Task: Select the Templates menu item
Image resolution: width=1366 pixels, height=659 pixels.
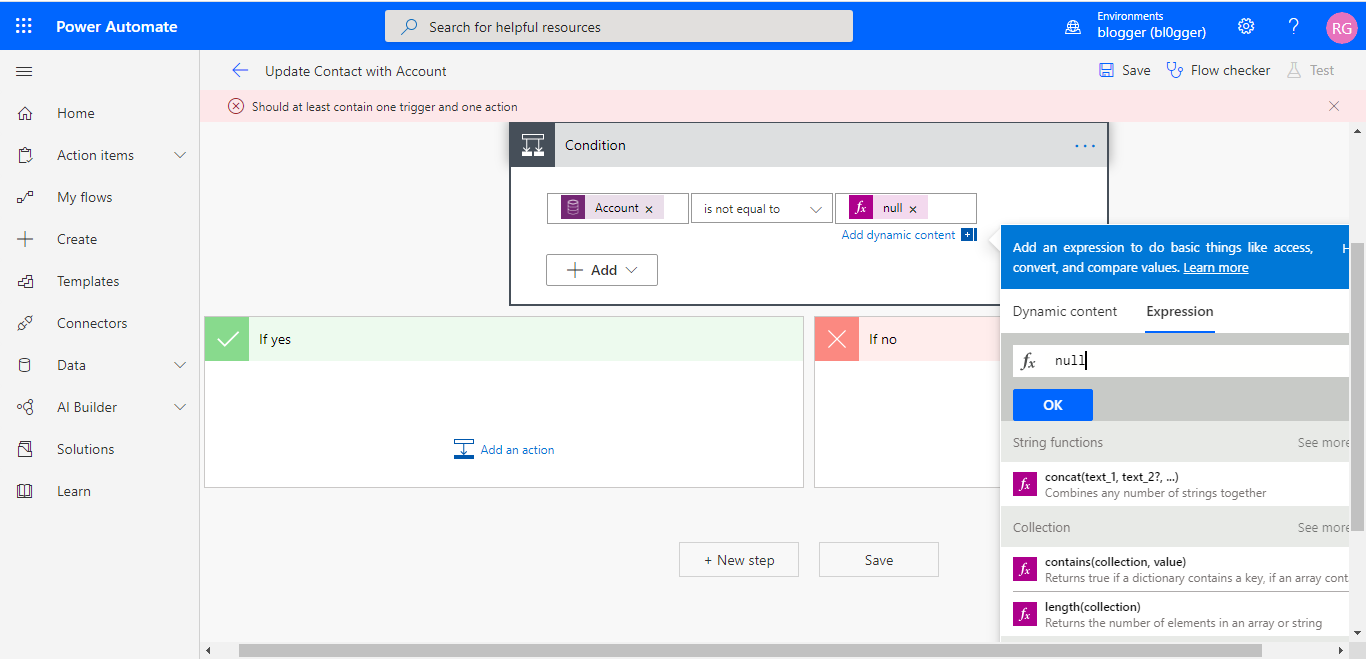Action: (x=88, y=281)
